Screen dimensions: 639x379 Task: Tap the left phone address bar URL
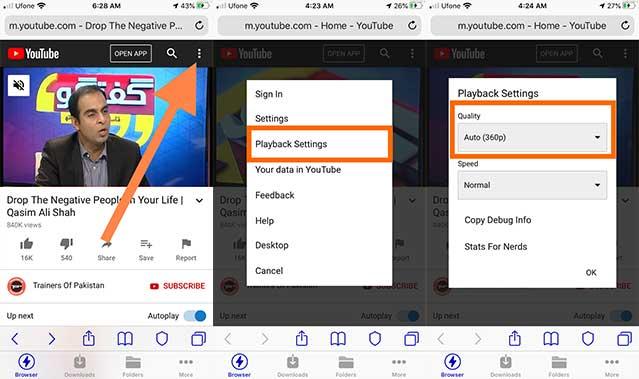tap(96, 26)
